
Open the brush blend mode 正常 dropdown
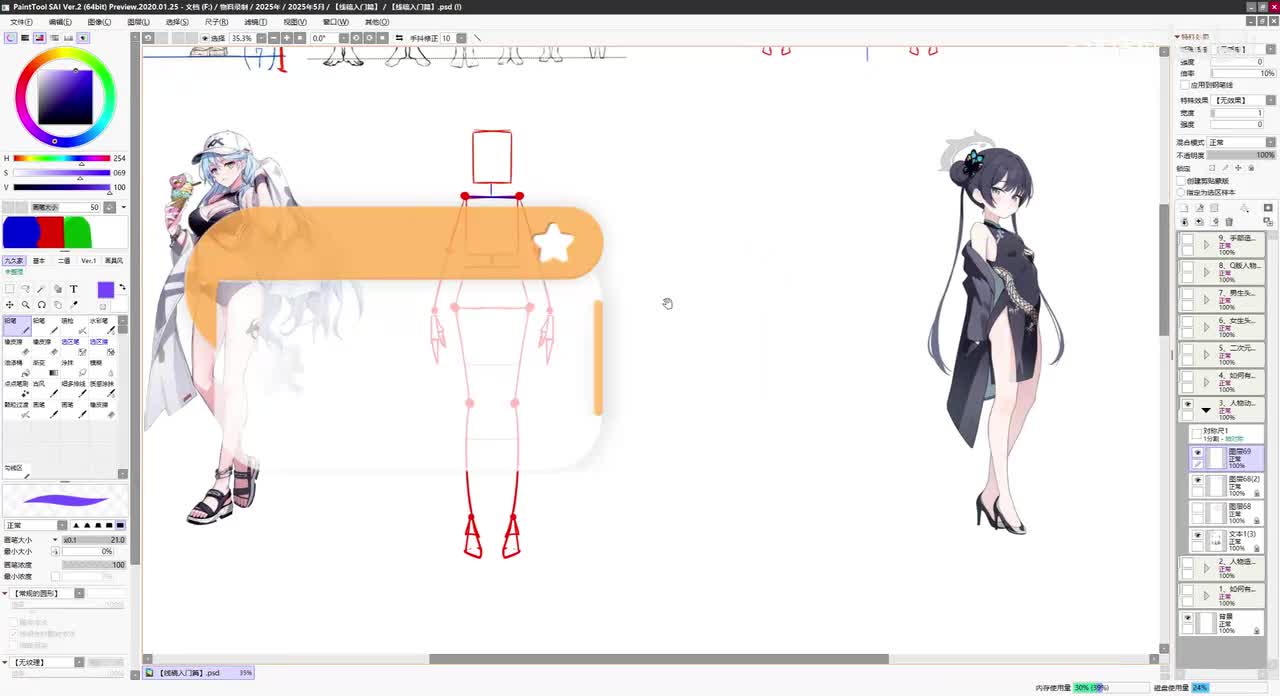tap(30, 525)
